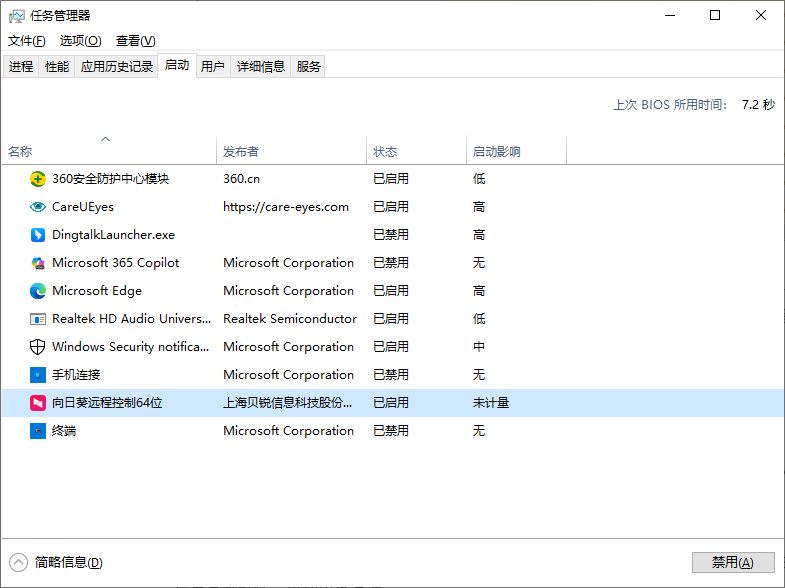Click the 360.cn publisher cell
This screenshot has width=785, height=588.
(241, 179)
